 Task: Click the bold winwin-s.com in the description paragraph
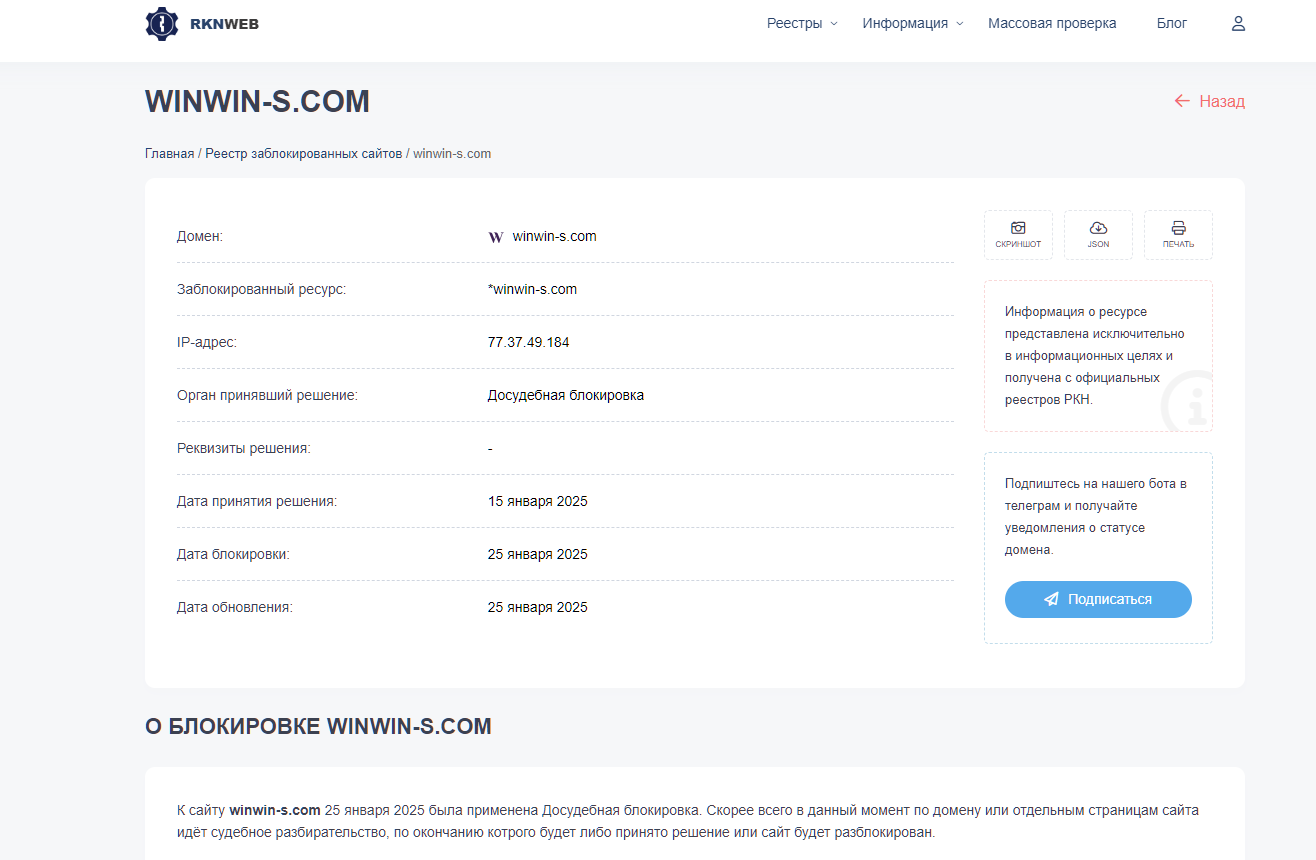point(275,810)
